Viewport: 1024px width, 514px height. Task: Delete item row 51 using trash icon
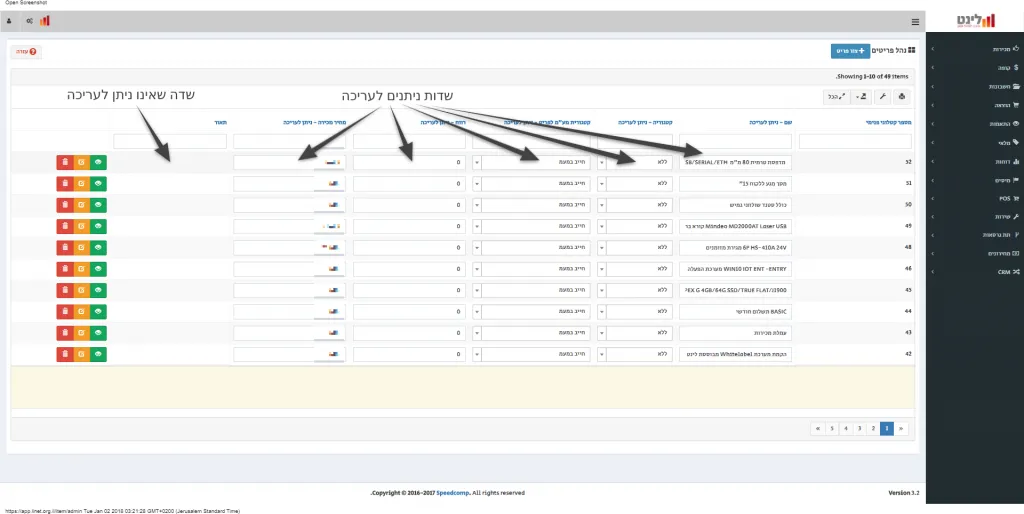tap(65, 184)
